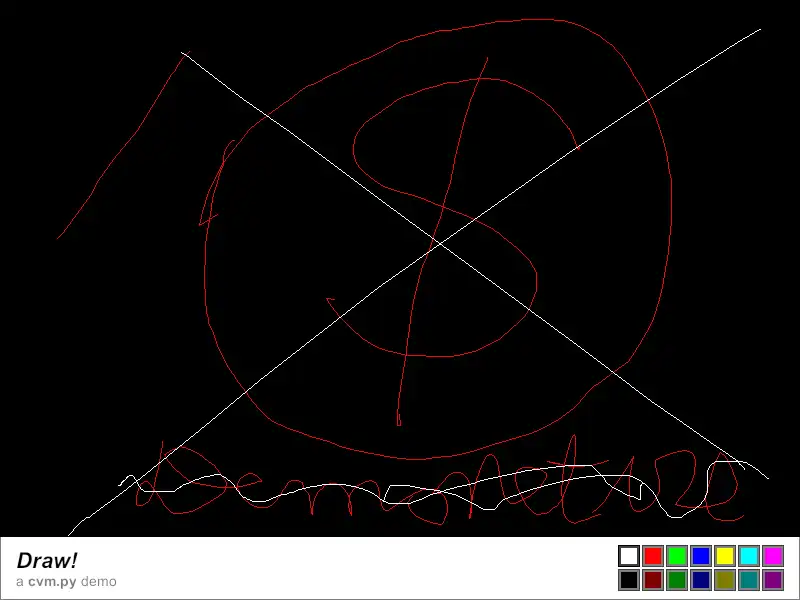
Task: Select the bright blue color swatch
Action: (x=701, y=556)
